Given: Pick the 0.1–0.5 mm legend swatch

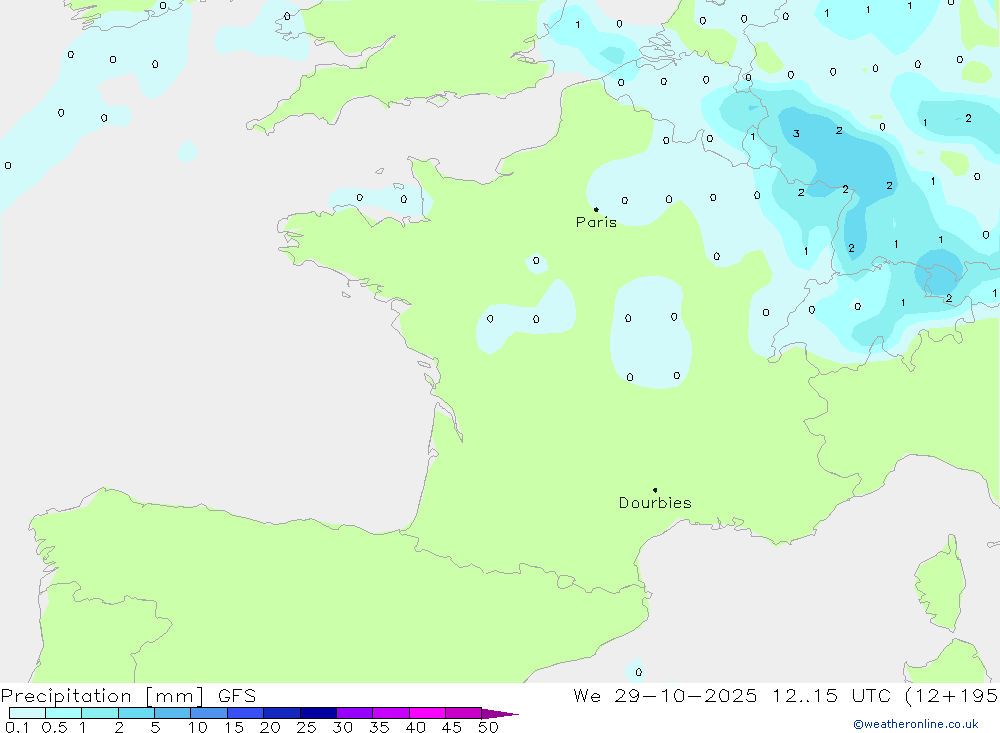Looking at the screenshot, I should click(27, 713).
